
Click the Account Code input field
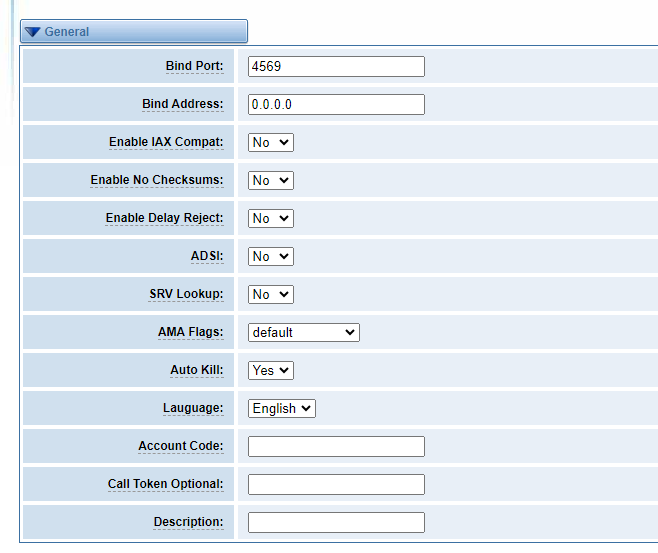click(336, 446)
